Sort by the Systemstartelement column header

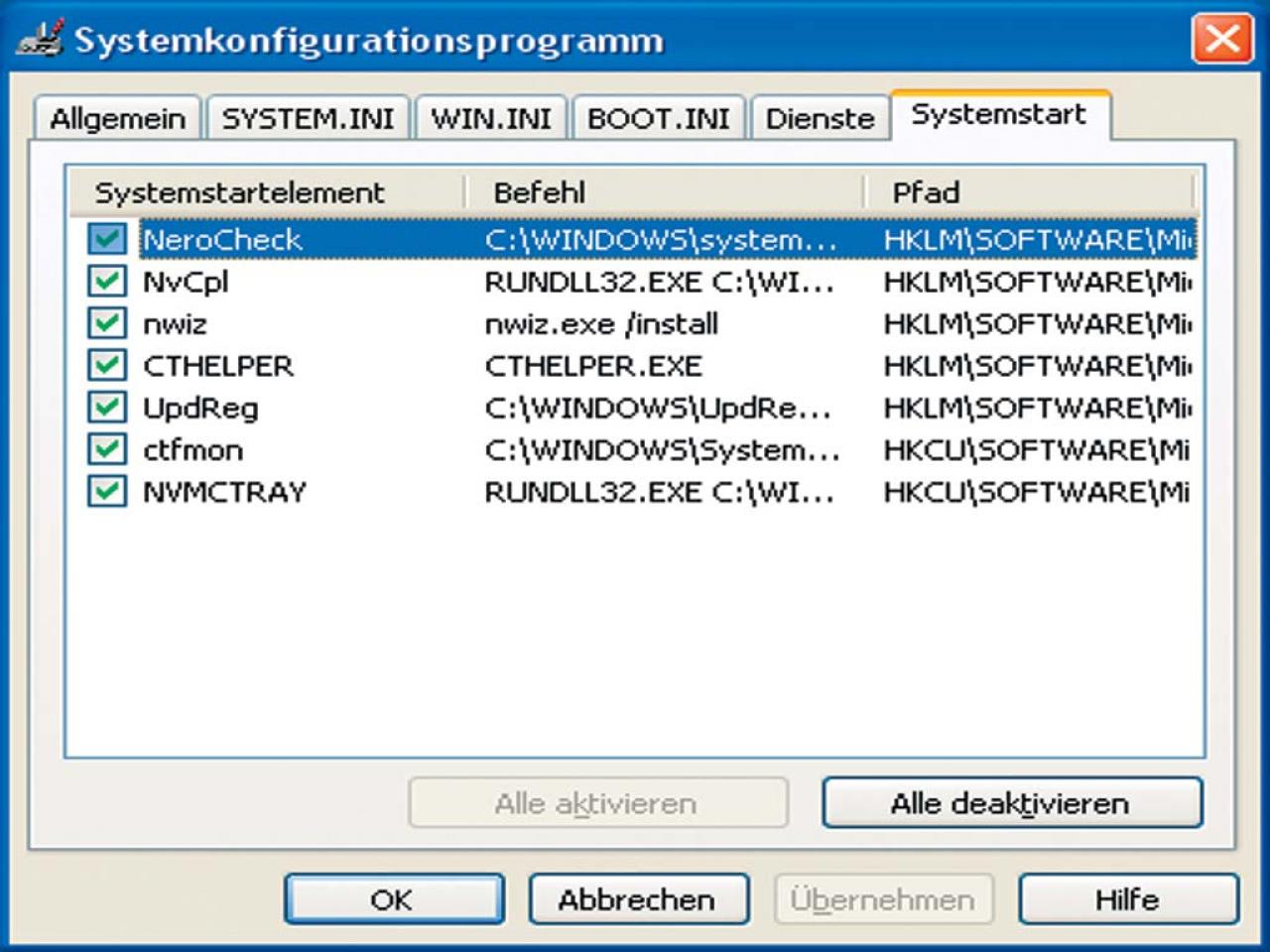[267, 191]
